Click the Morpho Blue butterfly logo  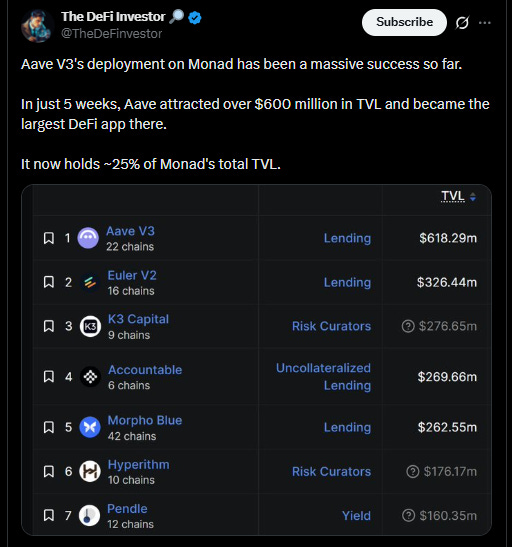click(x=90, y=427)
